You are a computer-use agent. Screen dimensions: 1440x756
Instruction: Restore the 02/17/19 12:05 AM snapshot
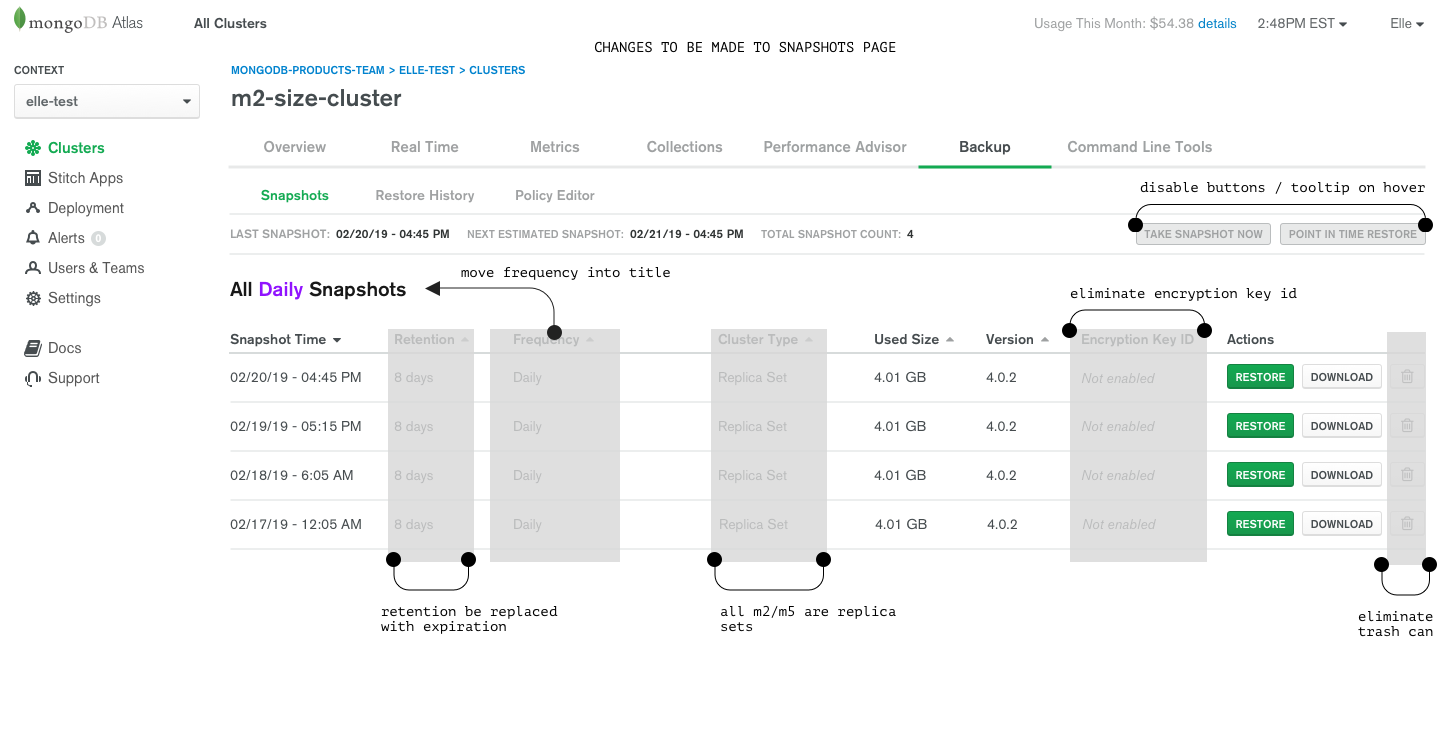[1260, 524]
